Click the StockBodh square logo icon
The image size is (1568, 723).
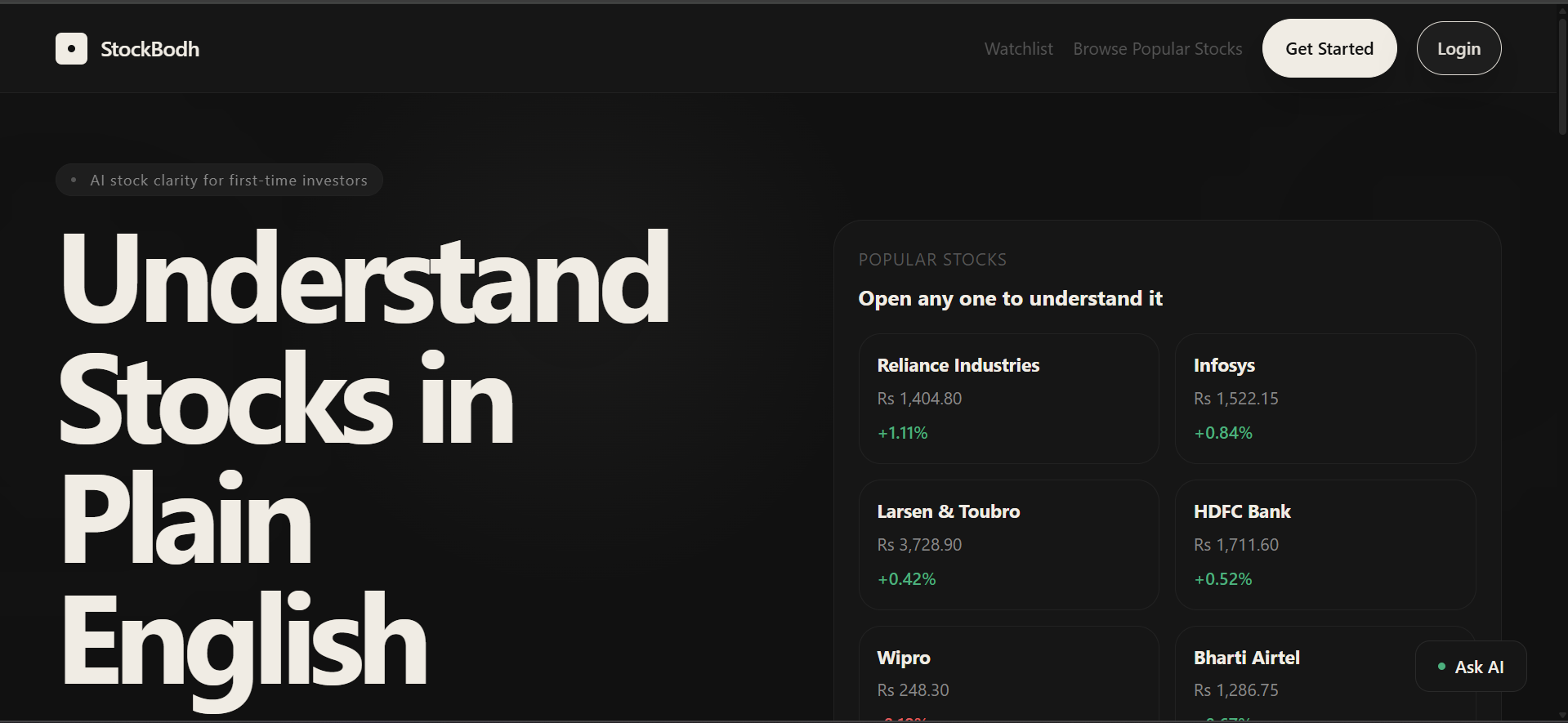(71, 49)
